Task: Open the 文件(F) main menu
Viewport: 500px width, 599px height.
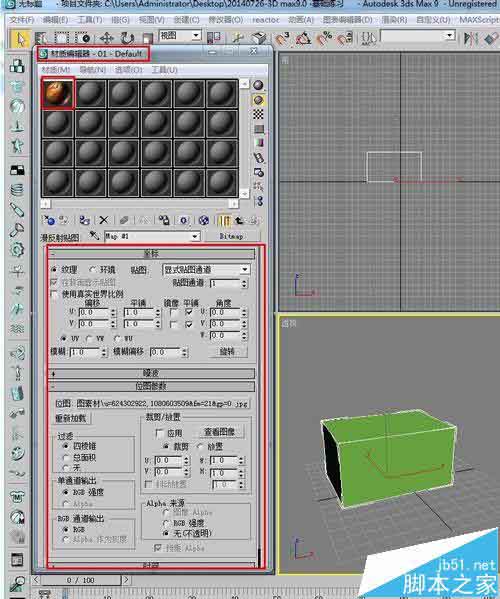Action: [21, 19]
